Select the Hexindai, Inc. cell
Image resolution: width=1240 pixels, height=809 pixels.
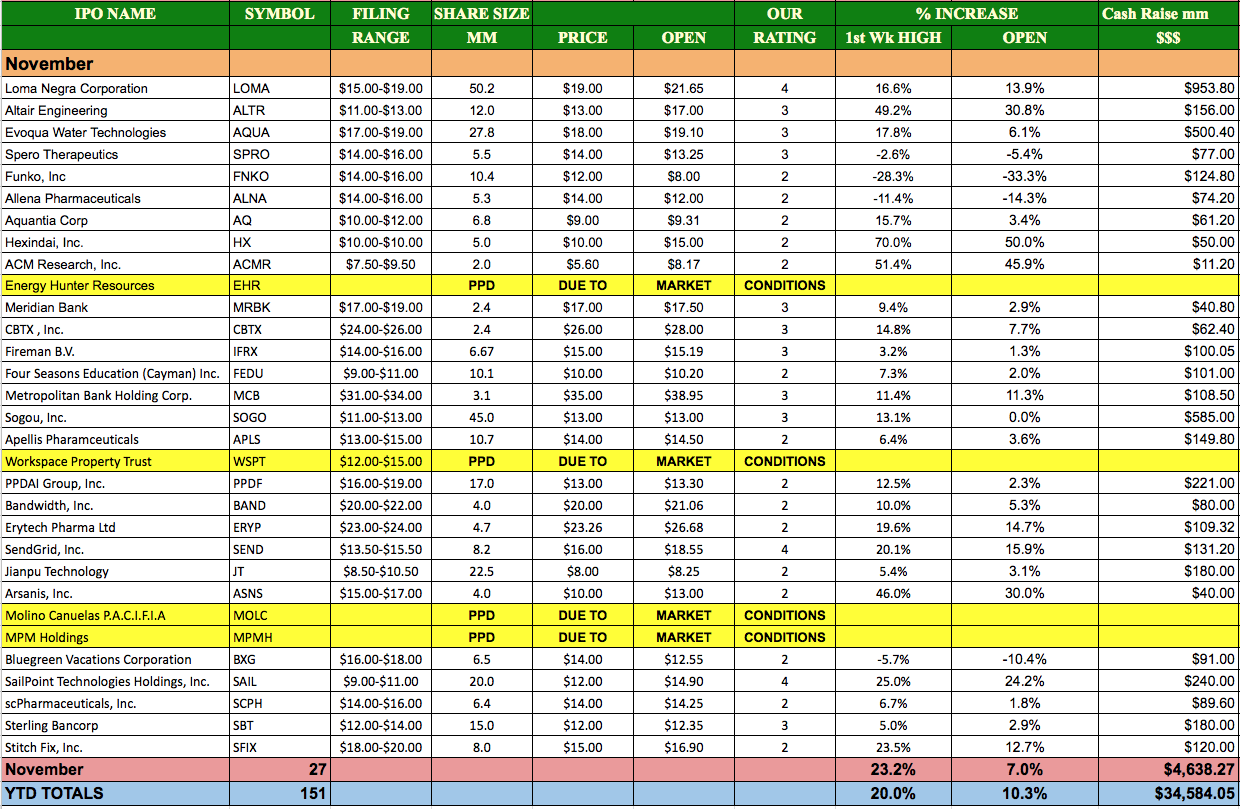[x=115, y=242]
